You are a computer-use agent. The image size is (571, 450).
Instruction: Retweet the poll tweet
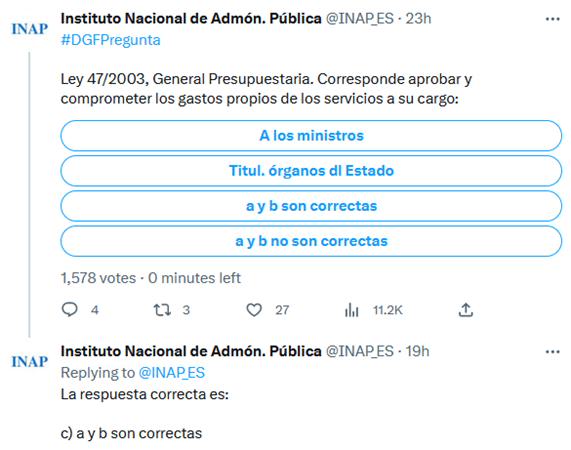coord(162,310)
